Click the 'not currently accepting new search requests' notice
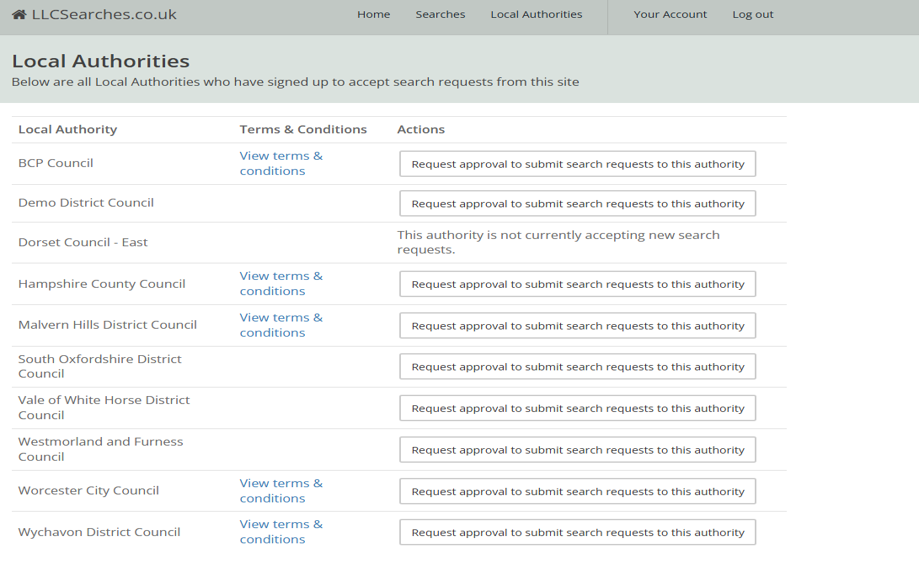 pos(558,242)
